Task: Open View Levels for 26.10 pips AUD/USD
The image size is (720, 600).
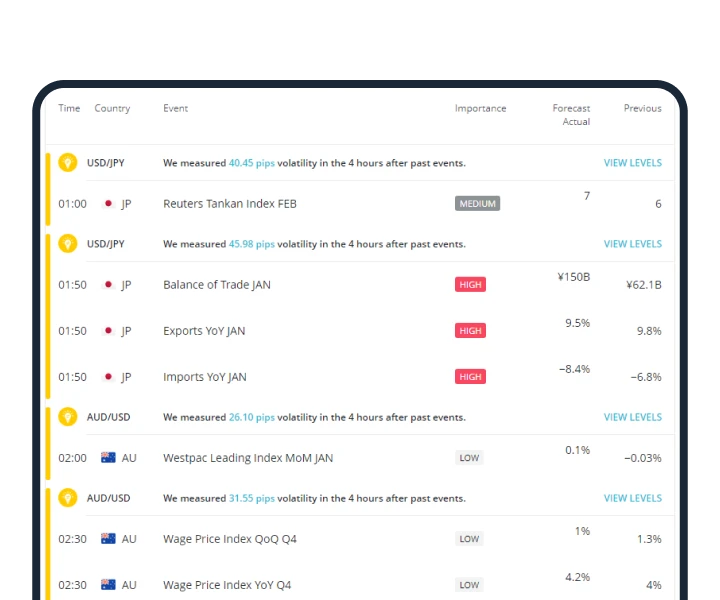Action: coord(632,417)
